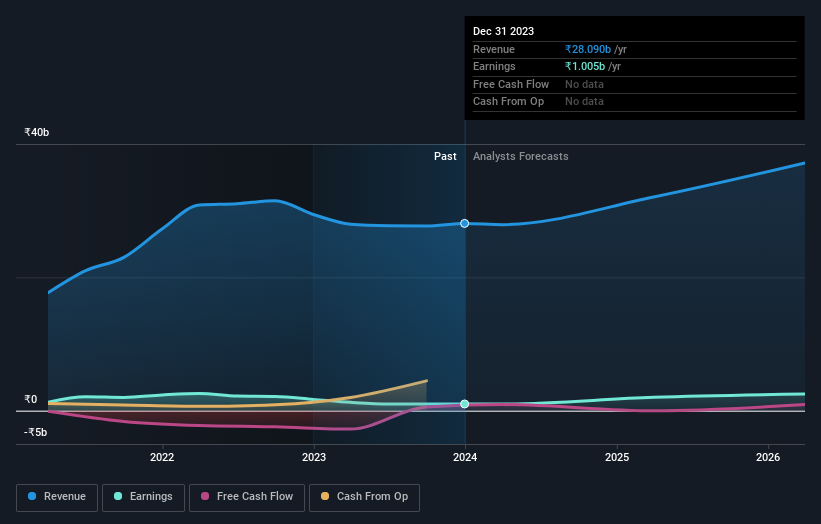Click the teal Earnings legend dot
The width and height of the screenshot is (821, 524).
[118, 496]
